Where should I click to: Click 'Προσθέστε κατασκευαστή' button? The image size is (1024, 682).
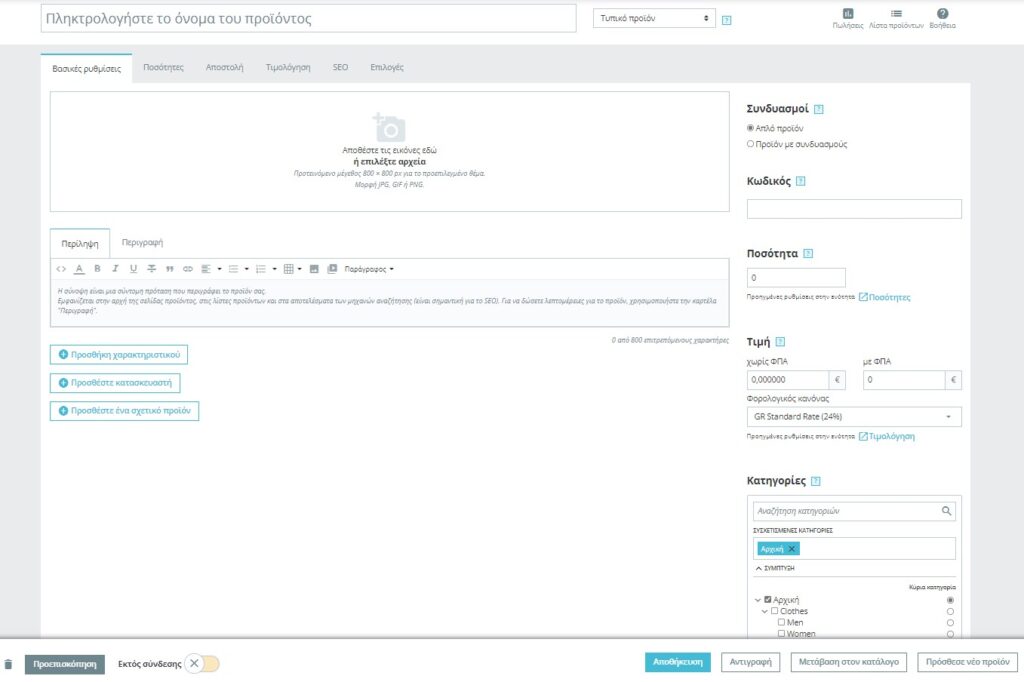(x=115, y=383)
